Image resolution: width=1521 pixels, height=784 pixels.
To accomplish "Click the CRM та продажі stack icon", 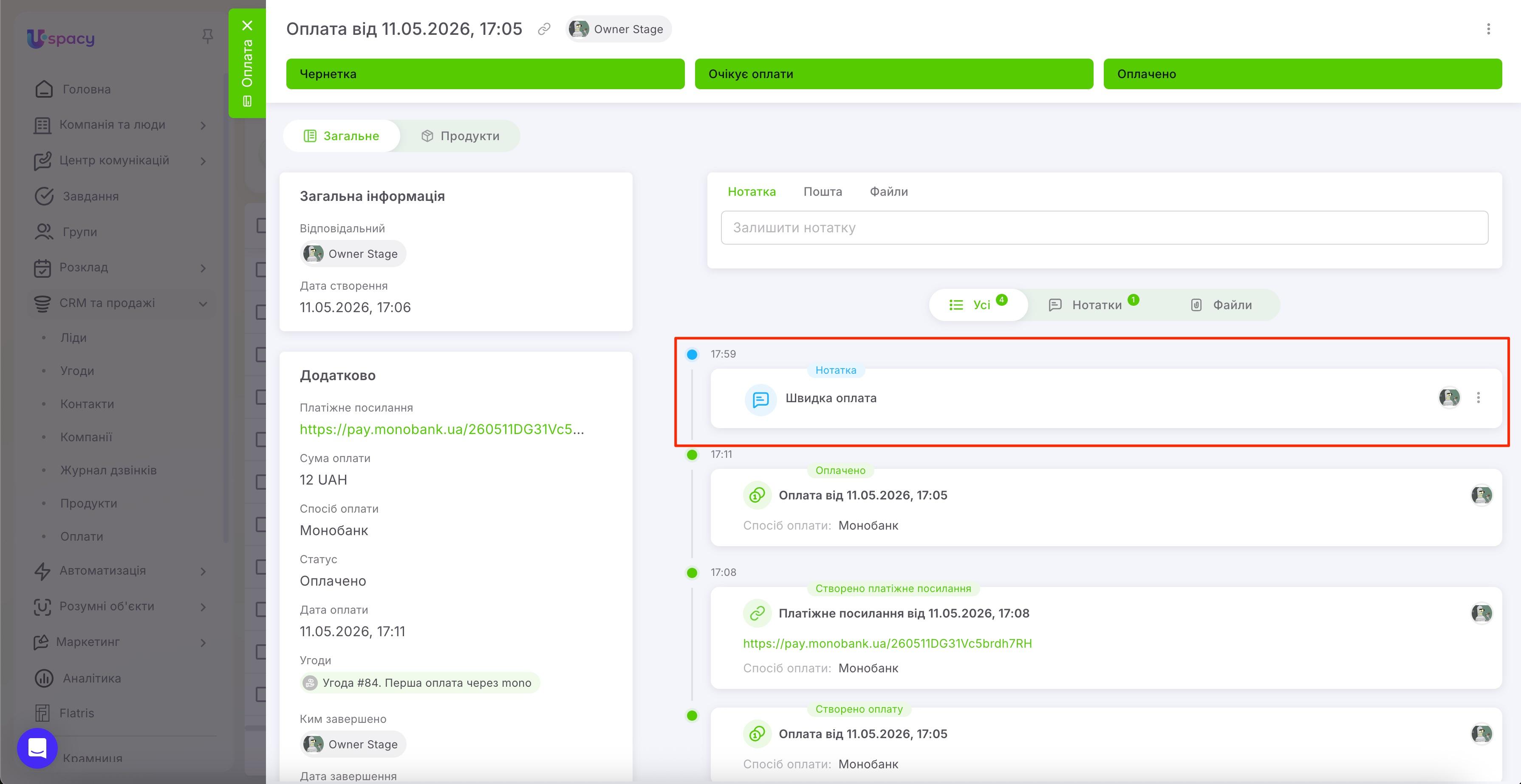I will (x=42, y=303).
